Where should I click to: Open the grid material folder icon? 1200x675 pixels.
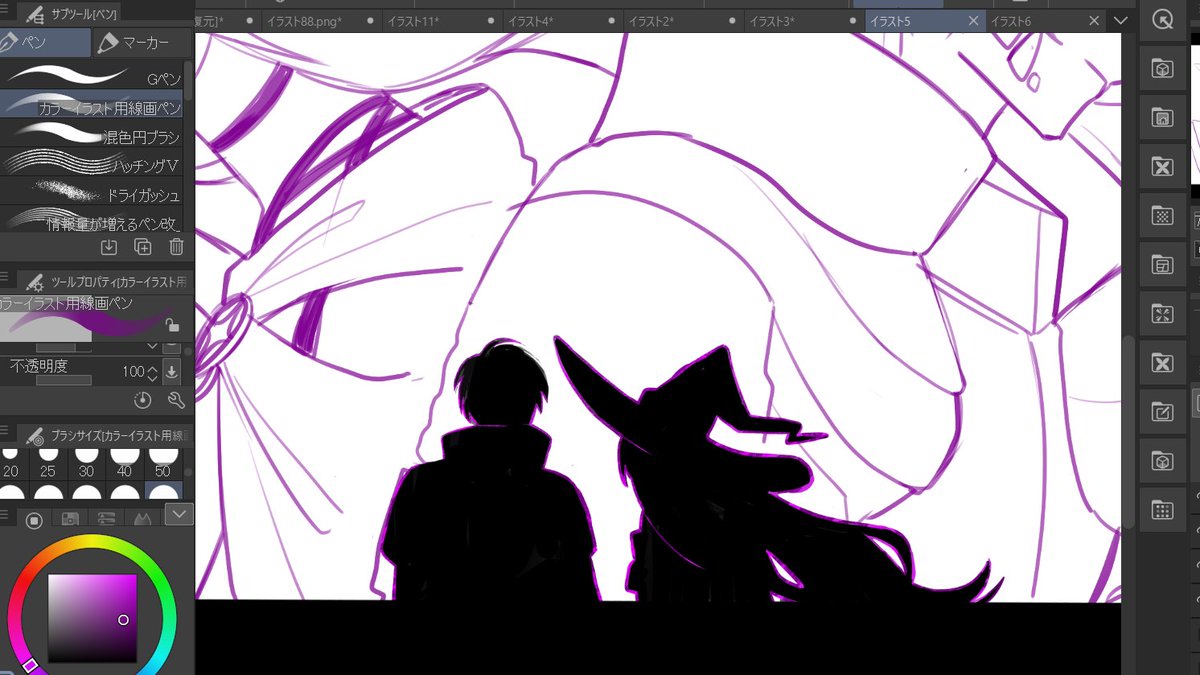coord(1162,509)
